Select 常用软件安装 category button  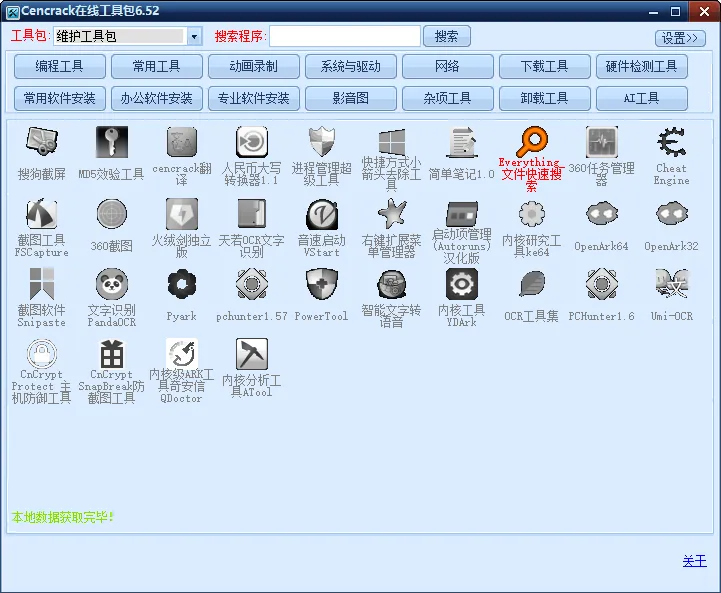tap(60, 98)
